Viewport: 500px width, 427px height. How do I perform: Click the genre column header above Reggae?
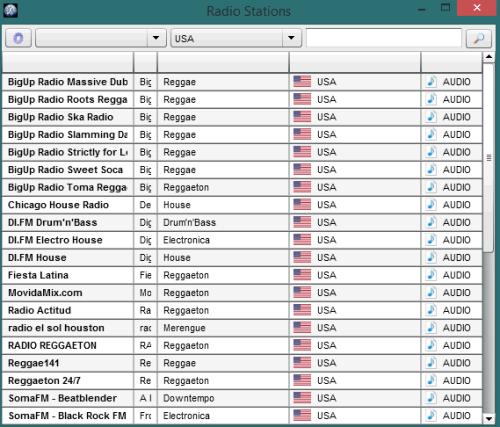point(223,62)
